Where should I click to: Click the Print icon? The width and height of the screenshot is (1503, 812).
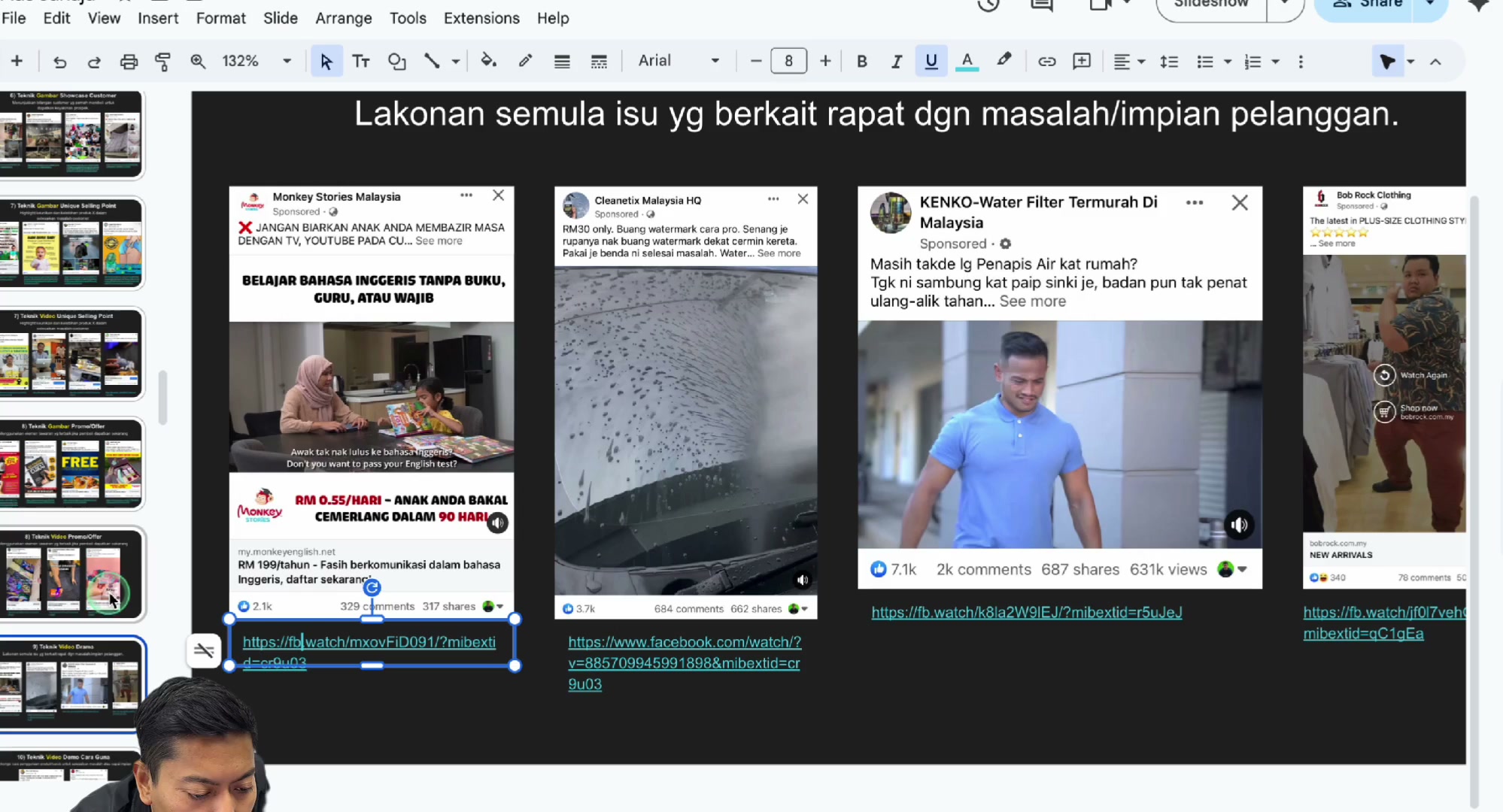[129, 62]
